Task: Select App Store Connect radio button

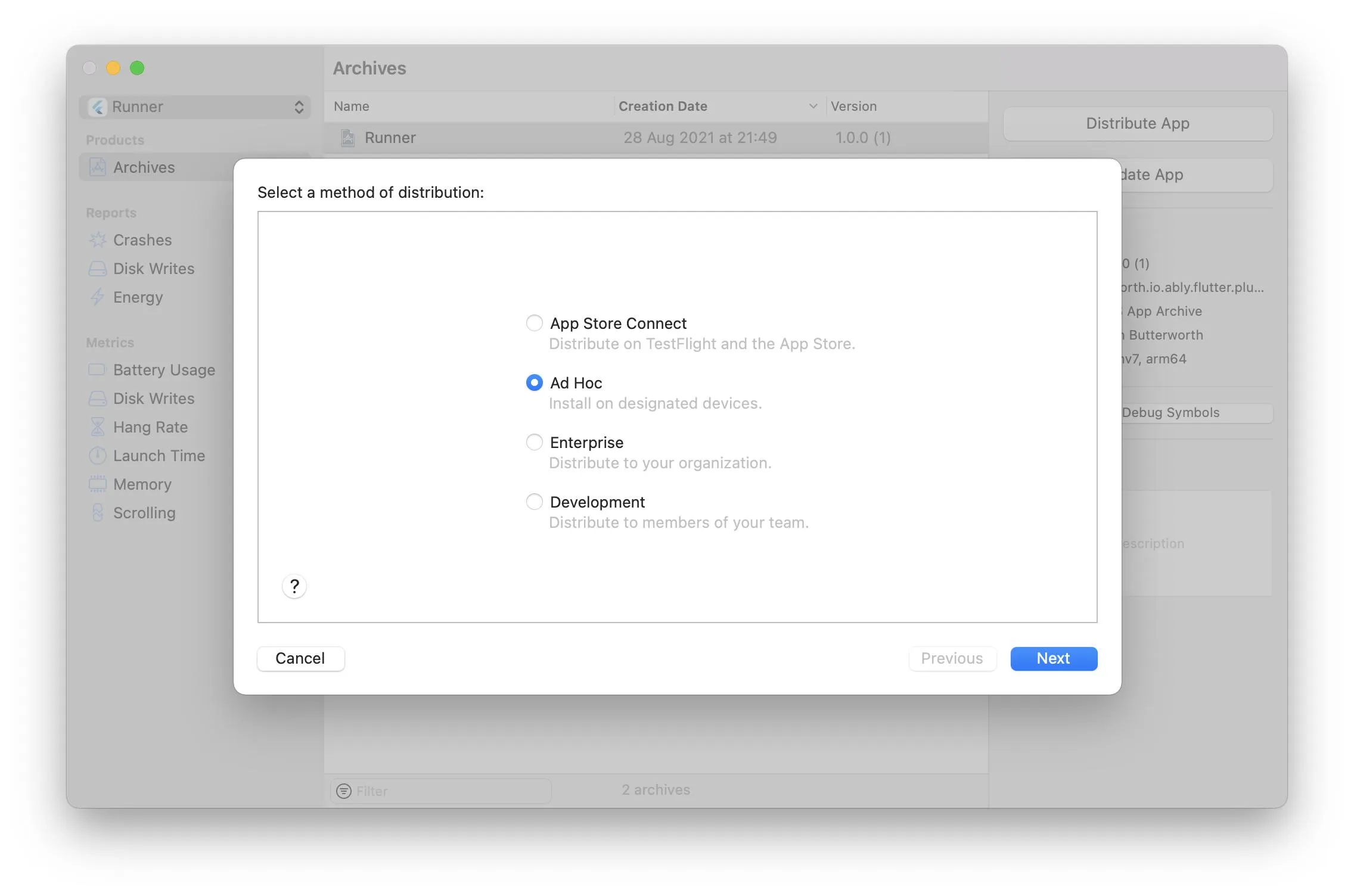Action: 534,323
